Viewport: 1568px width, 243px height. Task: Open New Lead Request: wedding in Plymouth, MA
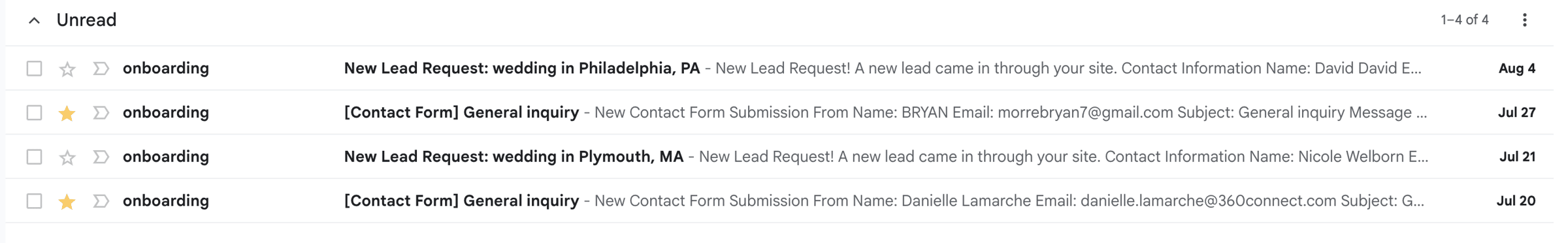click(779, 157)
